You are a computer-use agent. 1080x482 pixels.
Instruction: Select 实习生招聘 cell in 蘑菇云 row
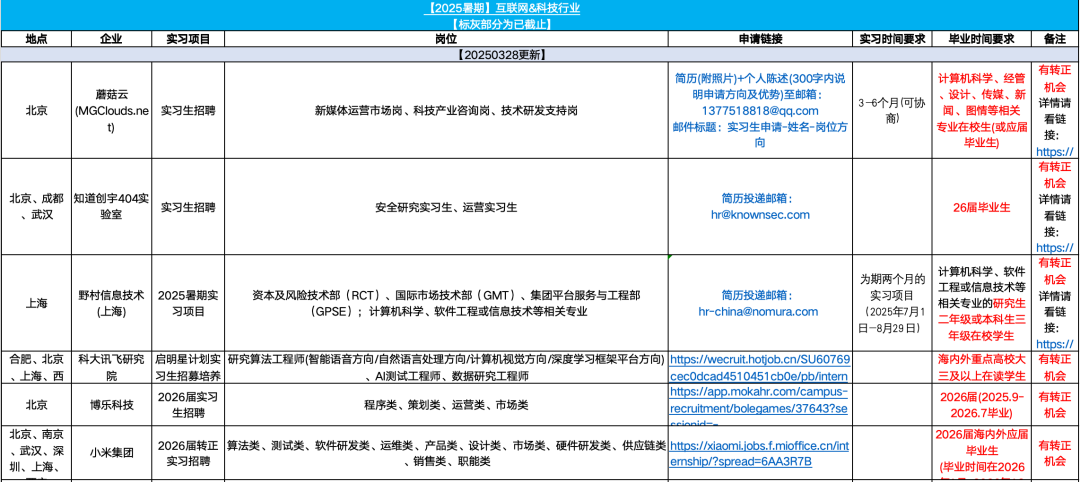(x=188, y=110)
